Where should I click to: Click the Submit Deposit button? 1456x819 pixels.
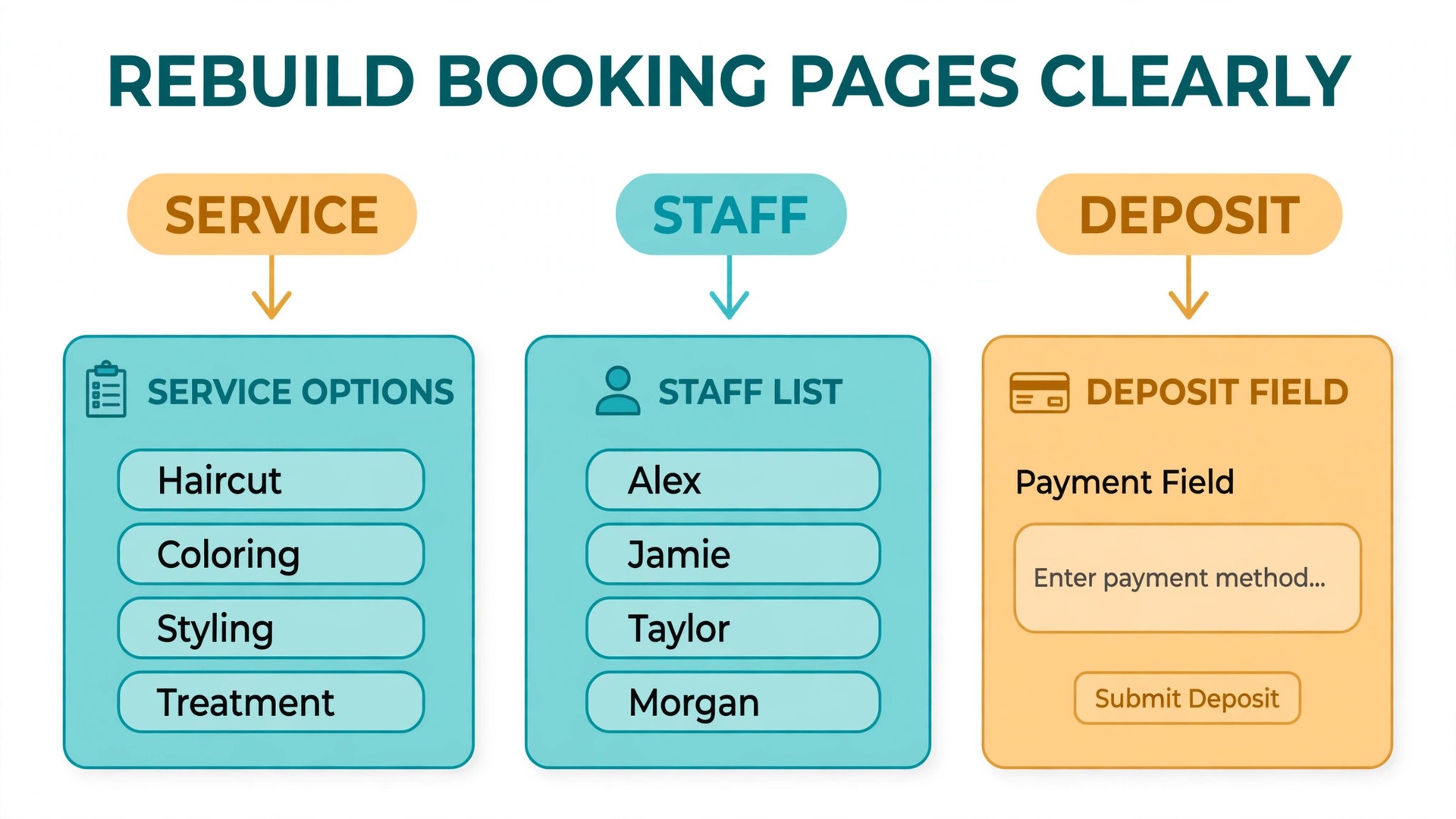click(x=1188, y=698)
